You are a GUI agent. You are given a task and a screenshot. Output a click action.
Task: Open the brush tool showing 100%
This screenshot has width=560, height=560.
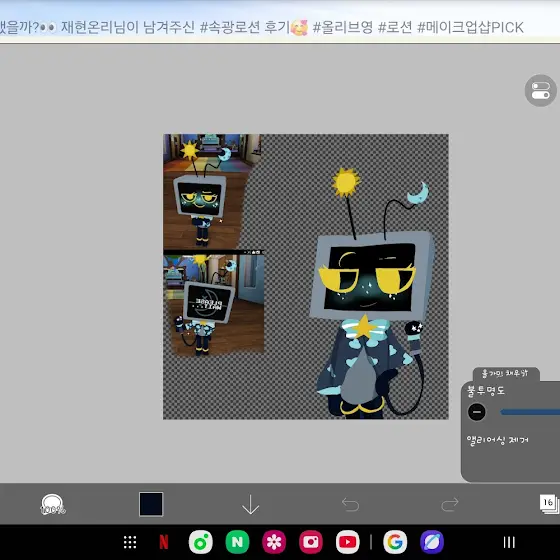(52, 504)
